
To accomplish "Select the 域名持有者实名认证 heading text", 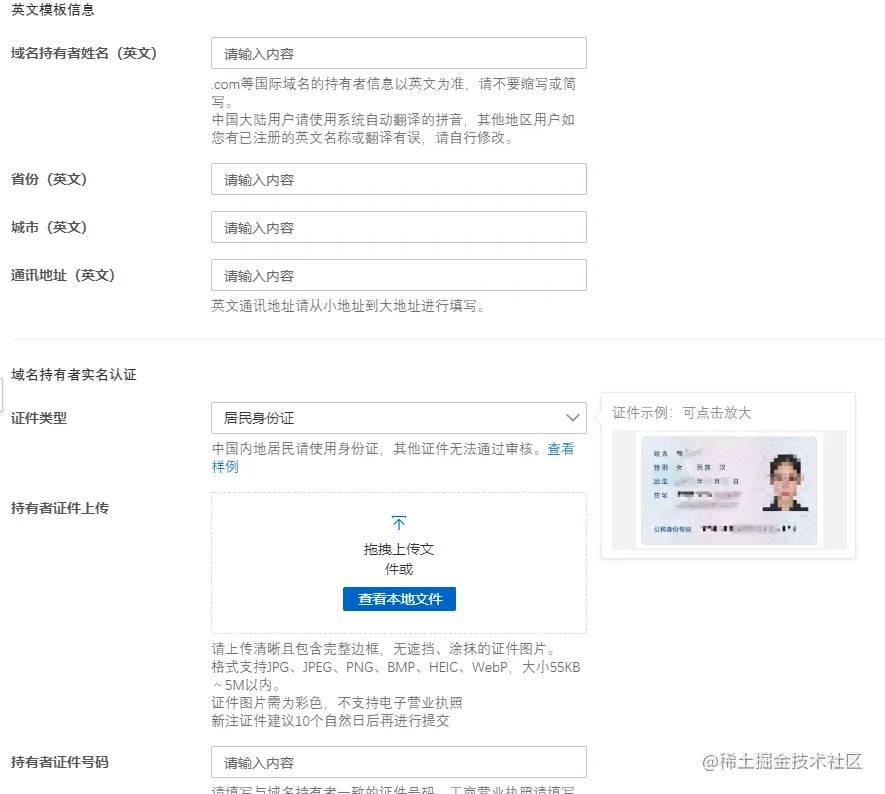I will [74, 375].
